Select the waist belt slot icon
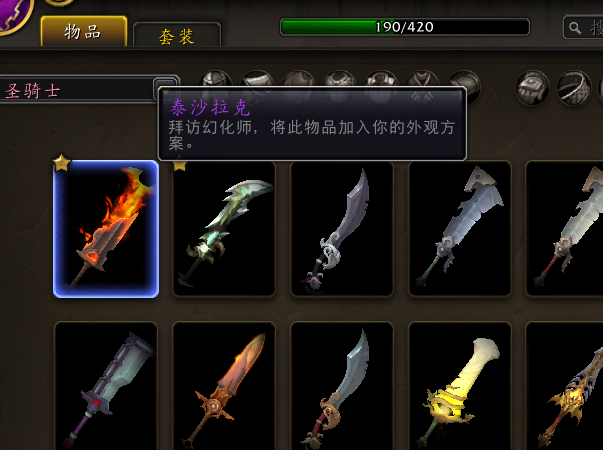603x450 pixels. pos(574,88)
